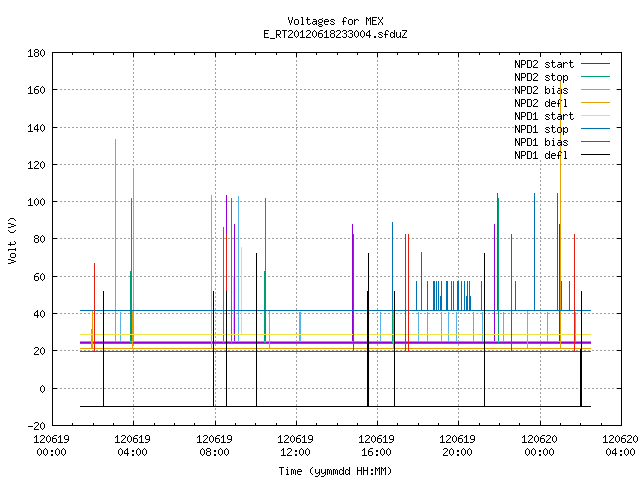Screen dimensions: 640x480
Task: Click the 180 y-axis tick label
Action: [36, 53]
